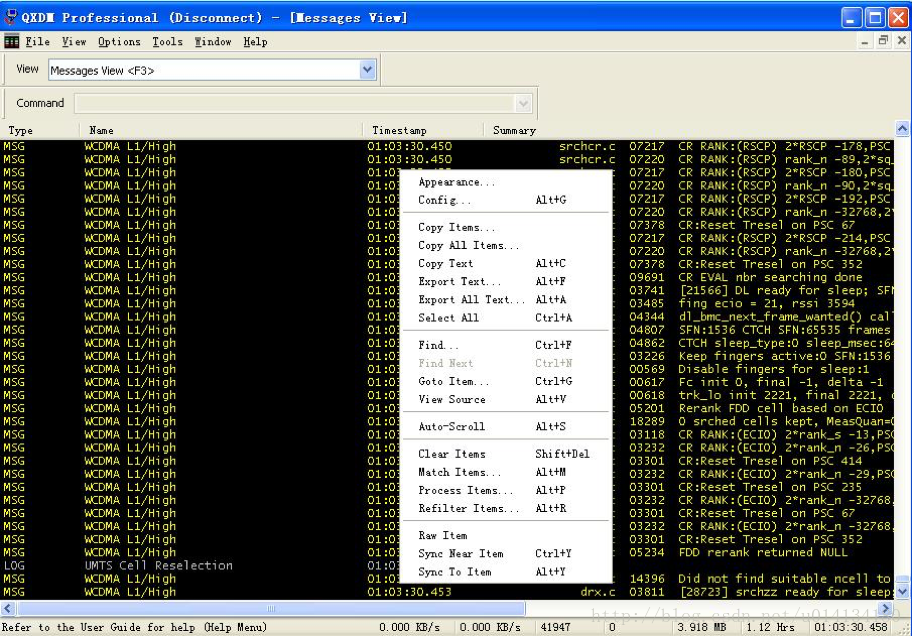Click the Timestamp column header

(423, 130)
